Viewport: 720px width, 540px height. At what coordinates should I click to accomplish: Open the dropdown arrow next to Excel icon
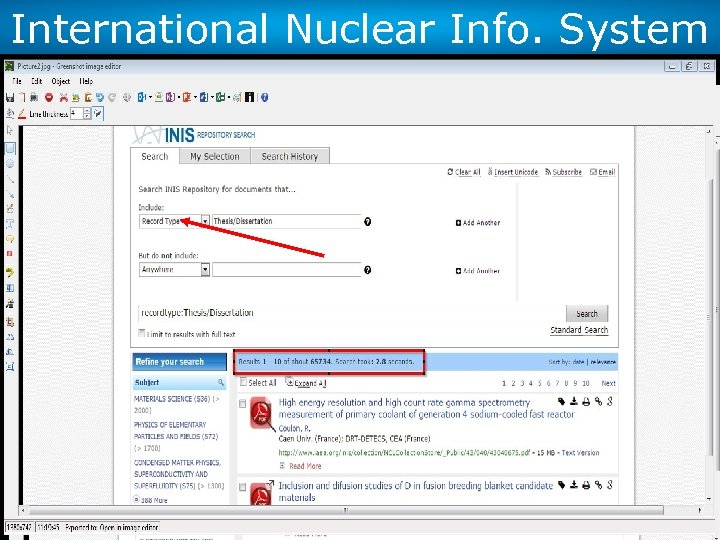point(229,97)
